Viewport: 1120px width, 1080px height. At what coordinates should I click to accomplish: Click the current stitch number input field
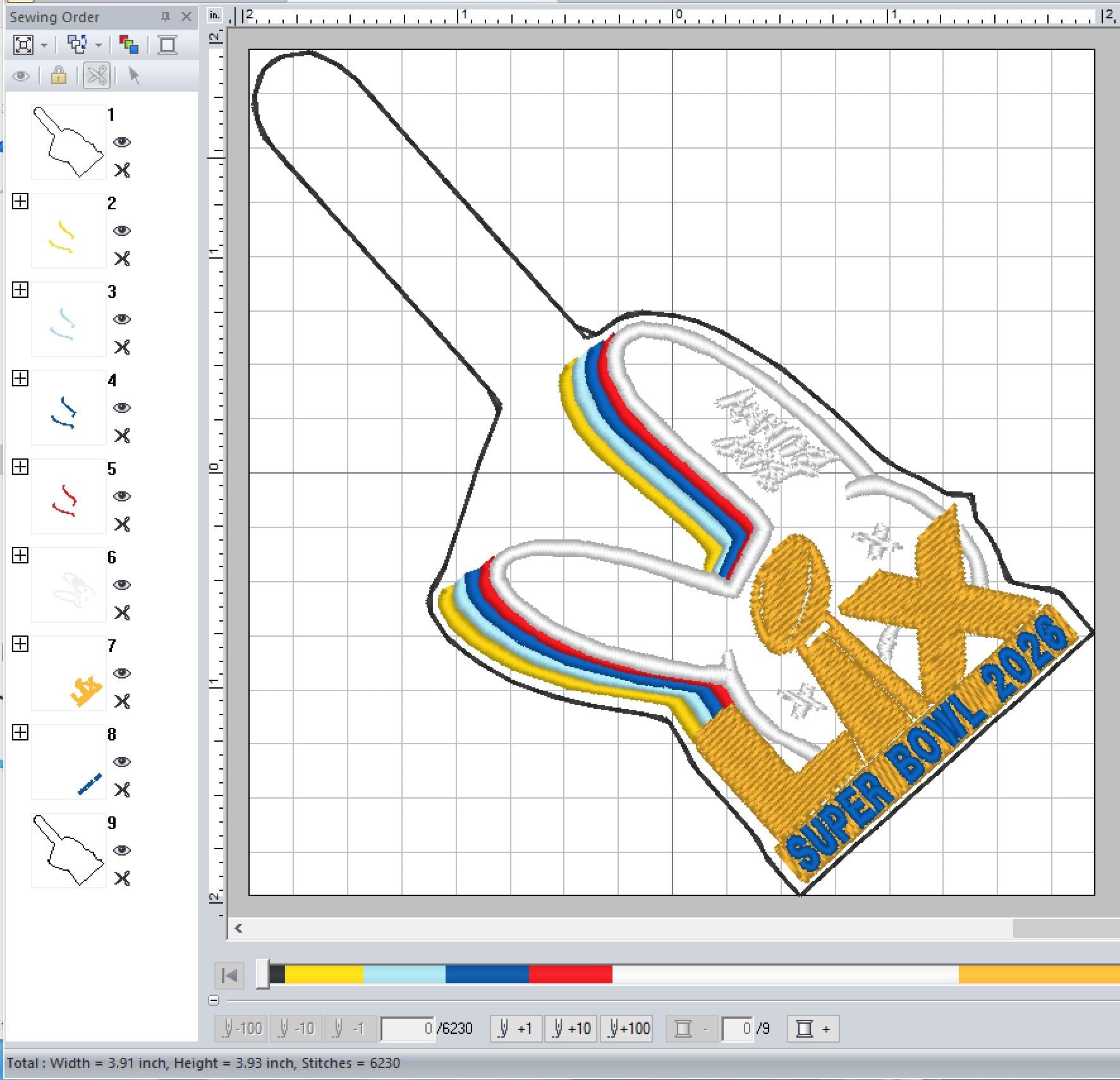408,1029
